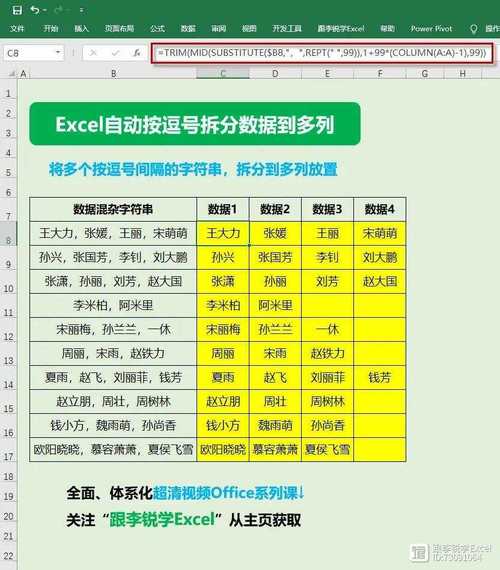Expand the Name Box dropdown
Viewport: 500px width, 570px height.
tap(58, 53)
